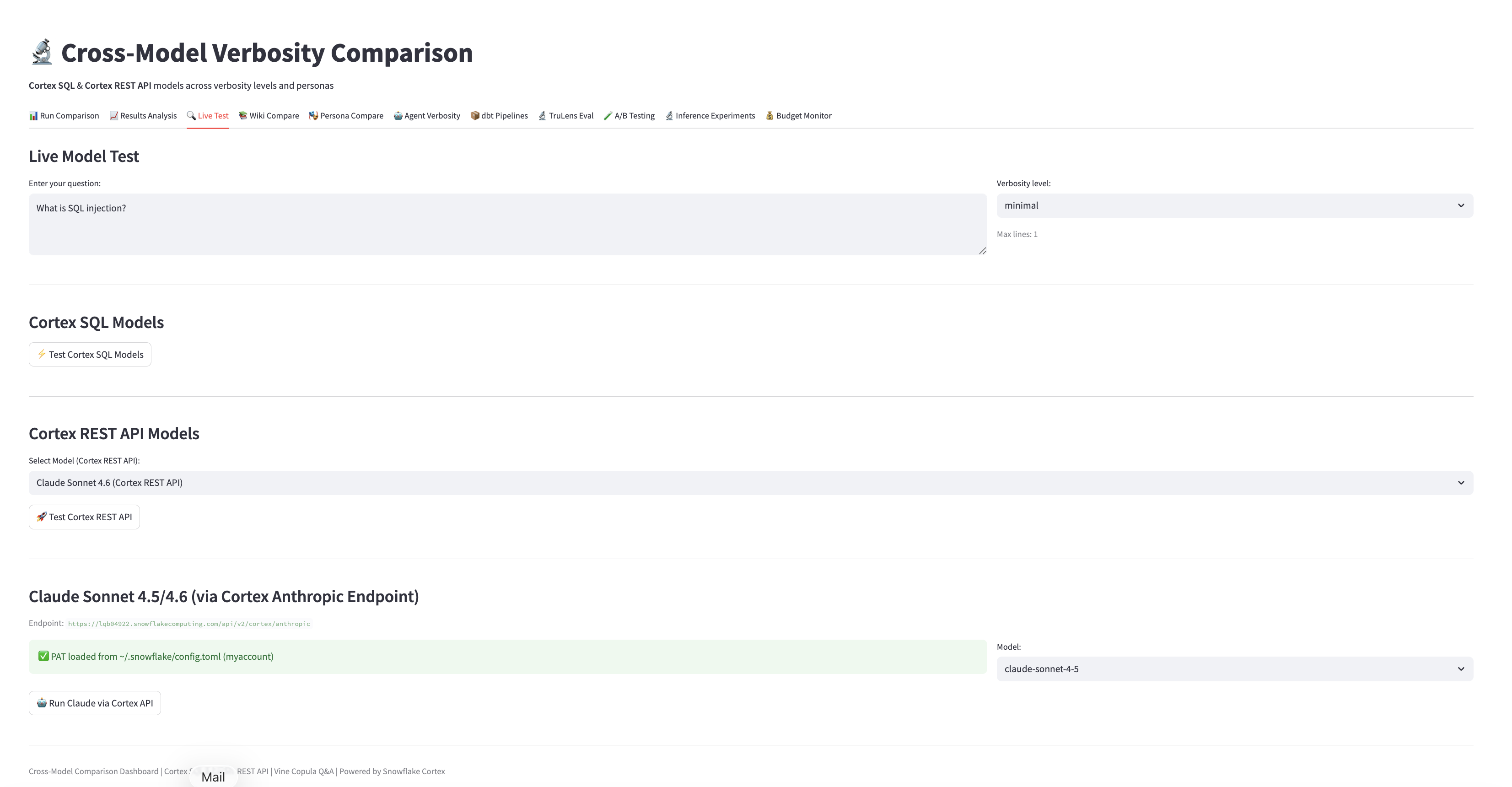
Task: Click Test Cortex SQL Models button
Action: (90, 355)
